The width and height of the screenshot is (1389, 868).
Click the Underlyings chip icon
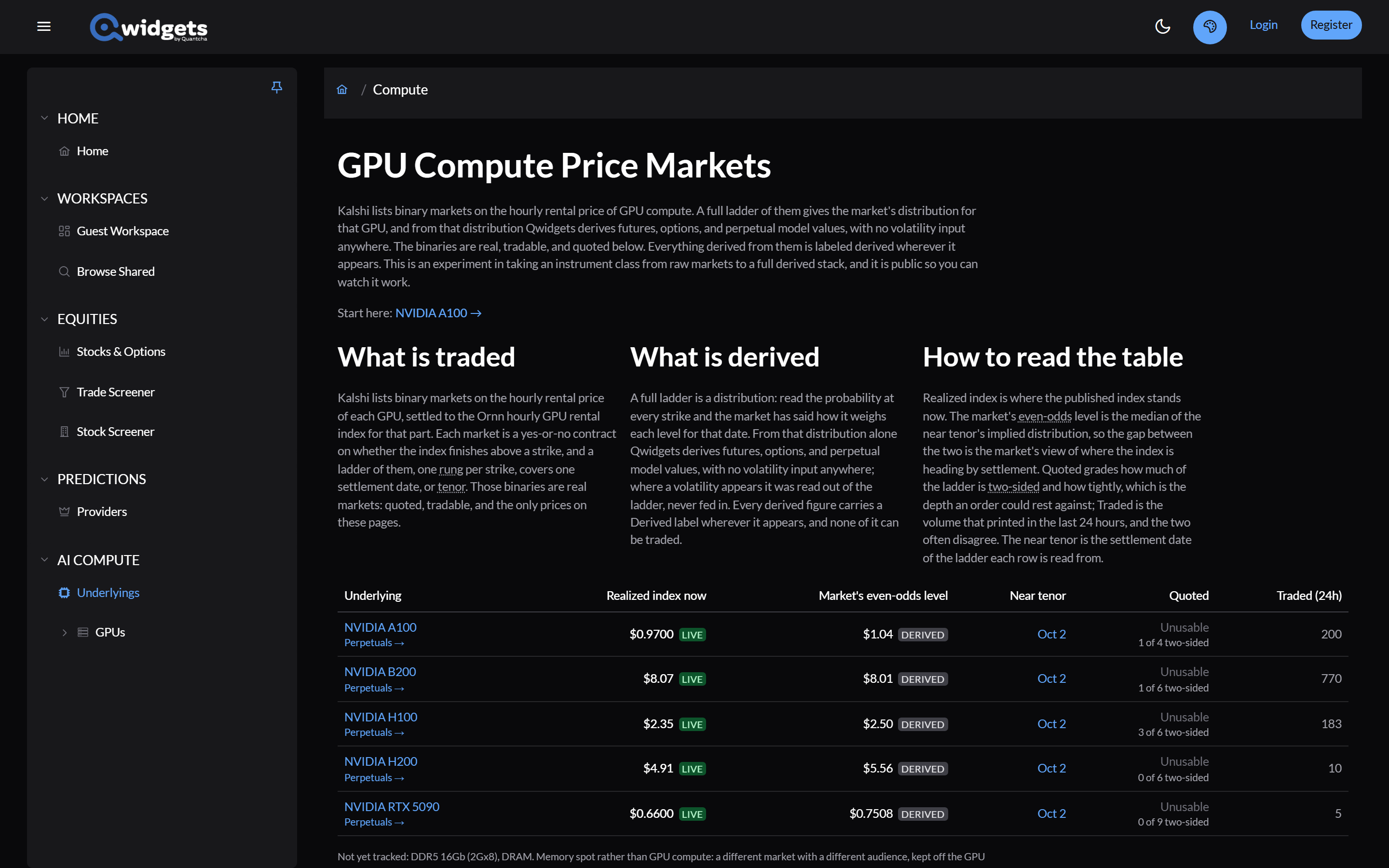pos(64,593)
